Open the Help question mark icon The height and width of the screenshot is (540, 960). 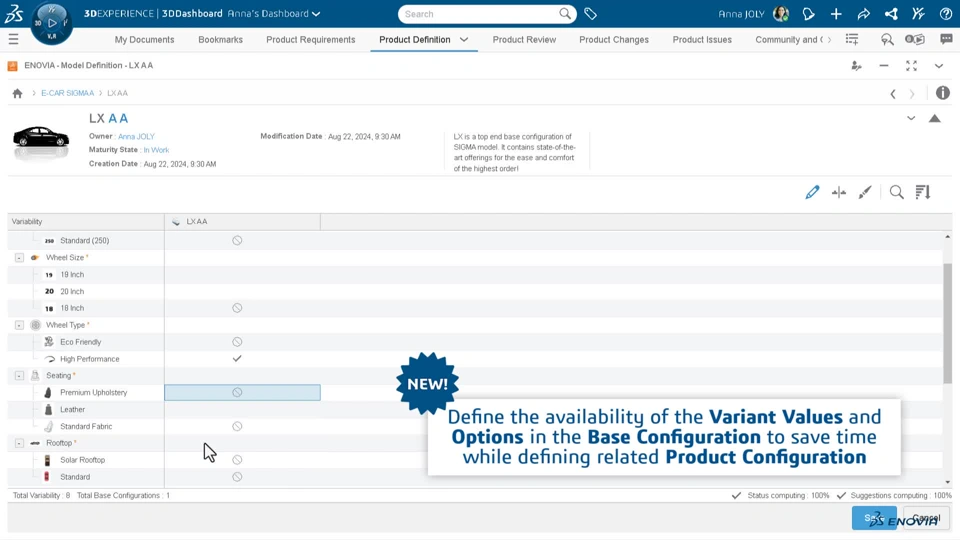[945, 13]
